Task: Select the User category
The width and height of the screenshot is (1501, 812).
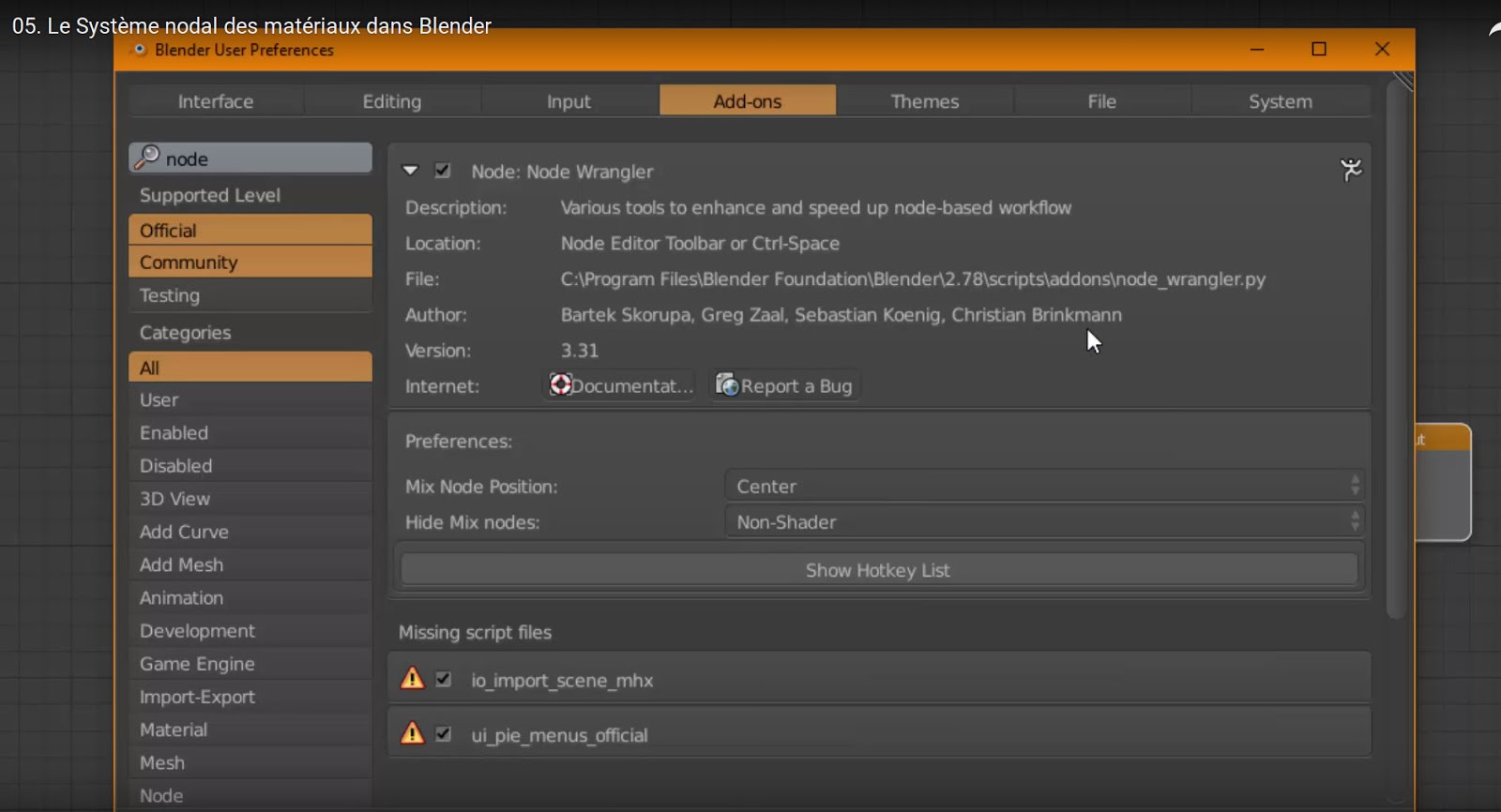Action: point(250,400)
